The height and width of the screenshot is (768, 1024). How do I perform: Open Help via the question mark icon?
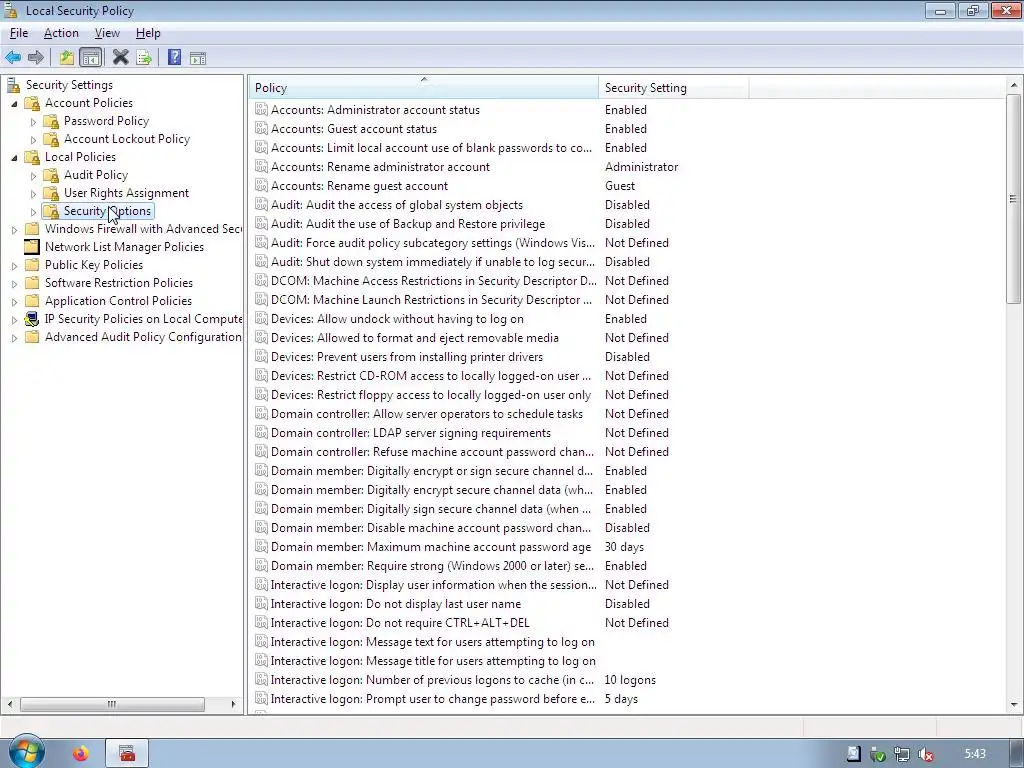(x=174, y=57)
